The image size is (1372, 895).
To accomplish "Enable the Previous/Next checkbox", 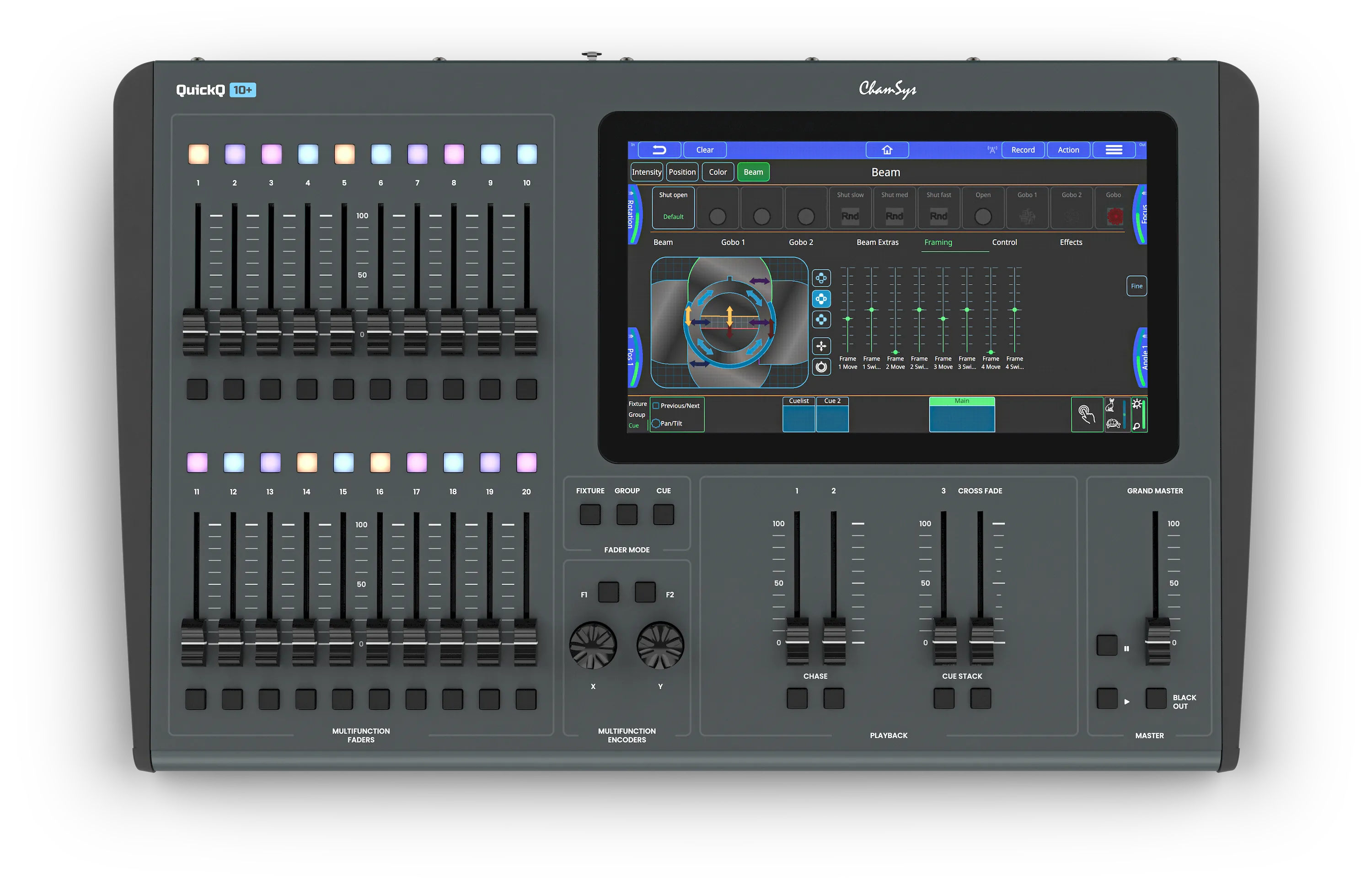I will [x=655, y=406].
